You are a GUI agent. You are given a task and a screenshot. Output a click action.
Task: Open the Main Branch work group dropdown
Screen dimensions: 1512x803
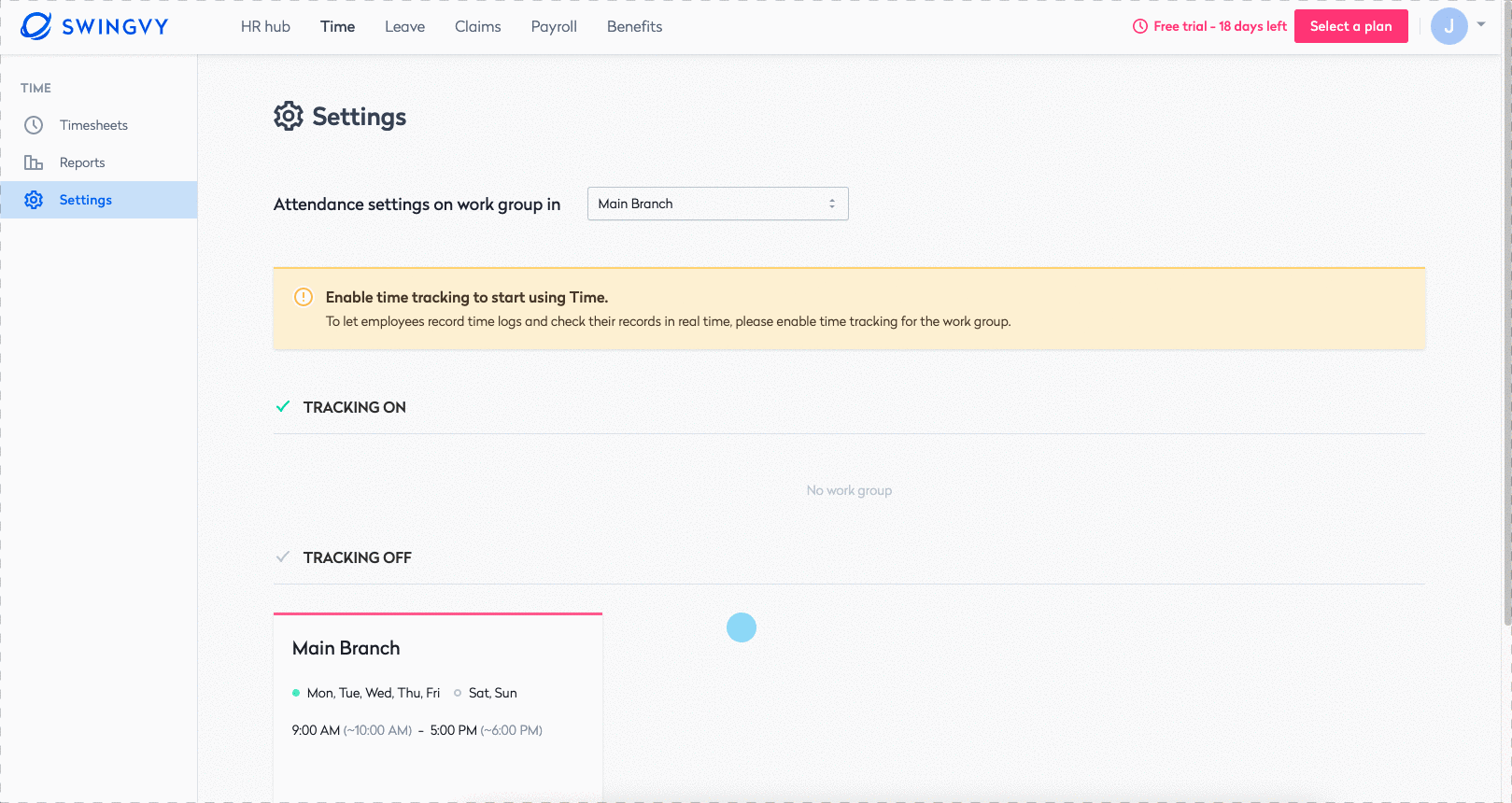(717, 204)
